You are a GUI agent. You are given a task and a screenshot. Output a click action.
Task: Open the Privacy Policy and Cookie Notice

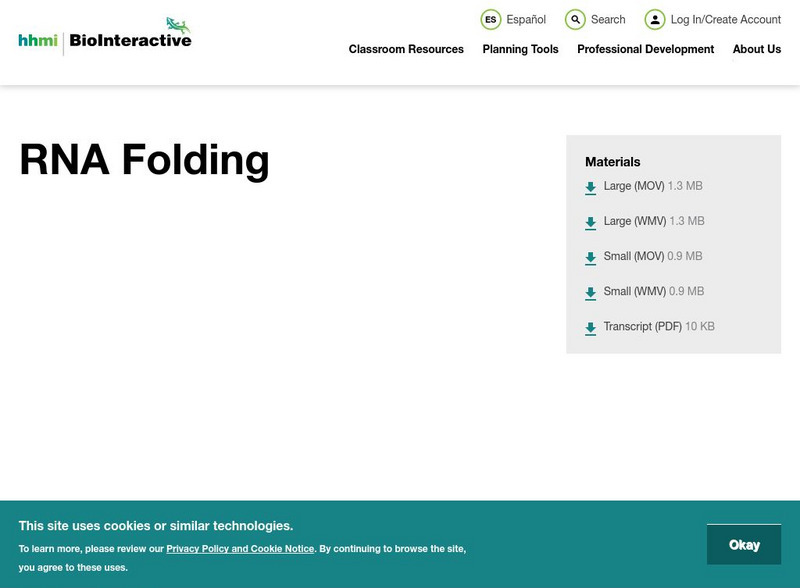(240, 548)
